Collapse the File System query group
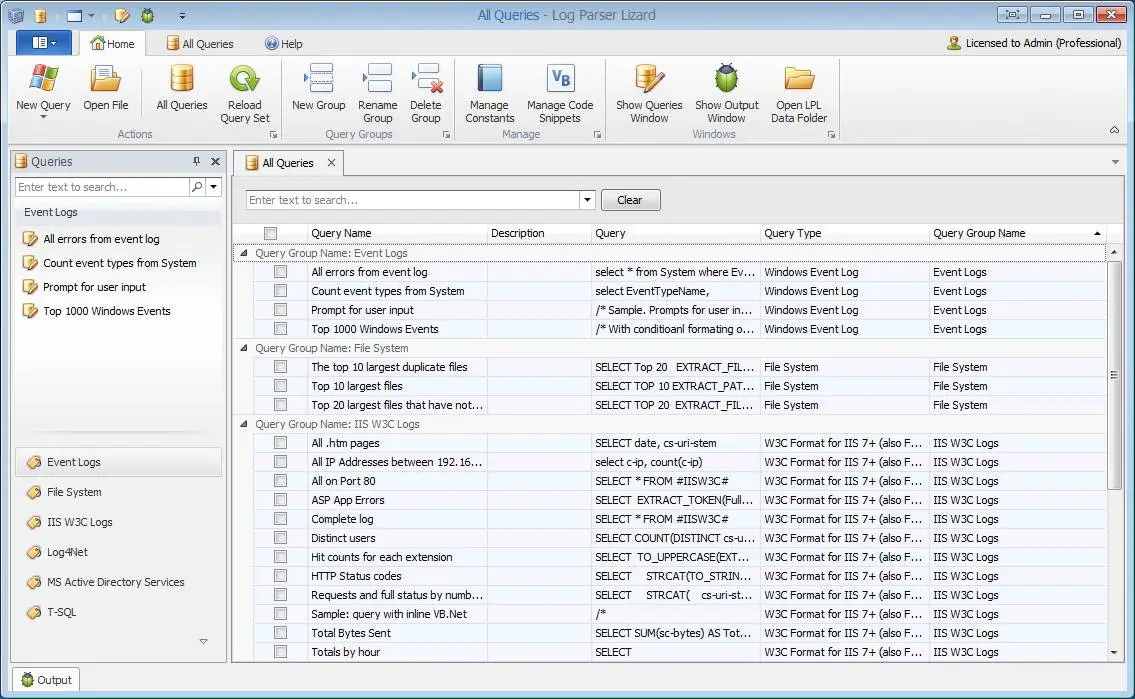1135x699 pixels. point(244,348)
